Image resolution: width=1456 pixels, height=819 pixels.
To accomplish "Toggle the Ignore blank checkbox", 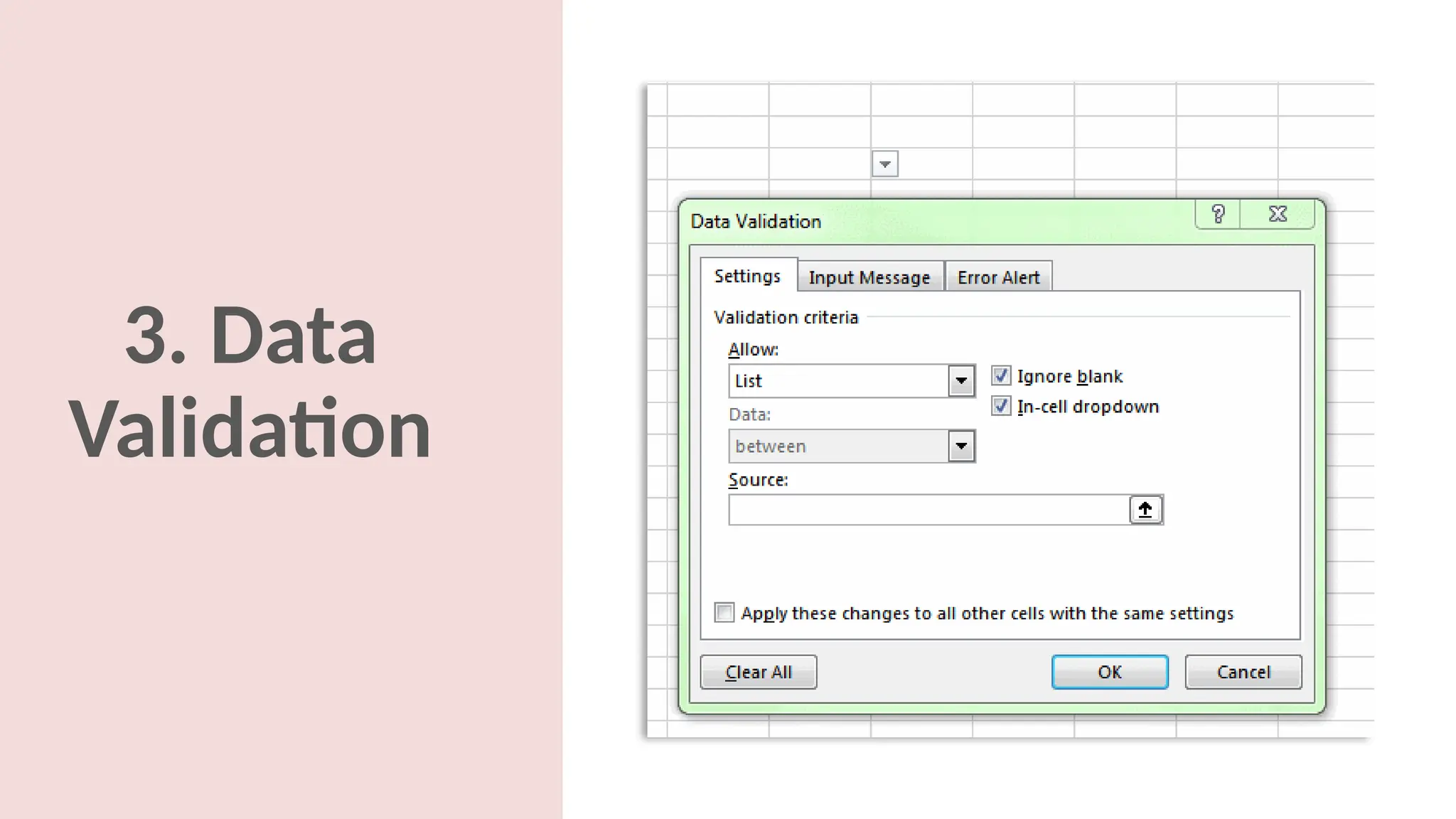I will click(1001, 375).
